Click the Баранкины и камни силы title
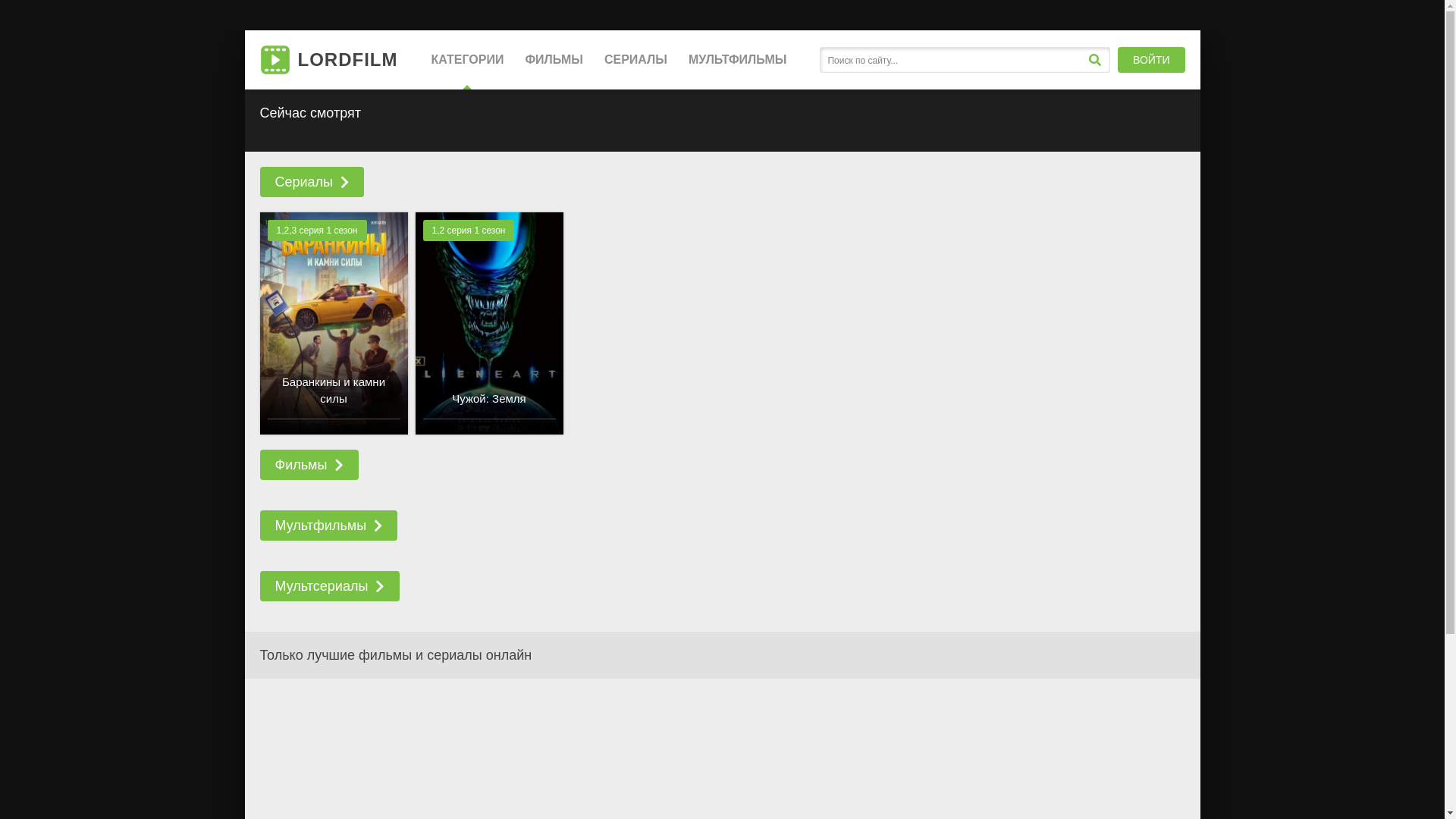1456x819 pixels. [334, 391]
